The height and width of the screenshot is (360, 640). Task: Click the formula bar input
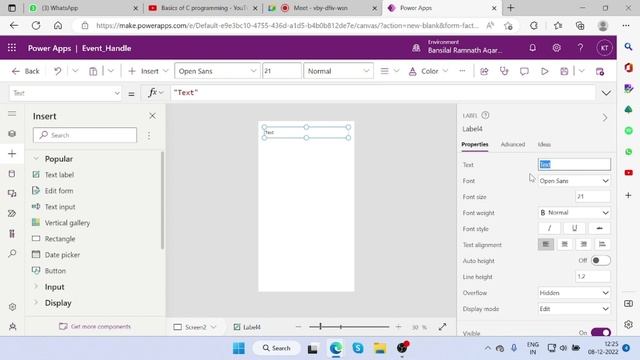382,93
